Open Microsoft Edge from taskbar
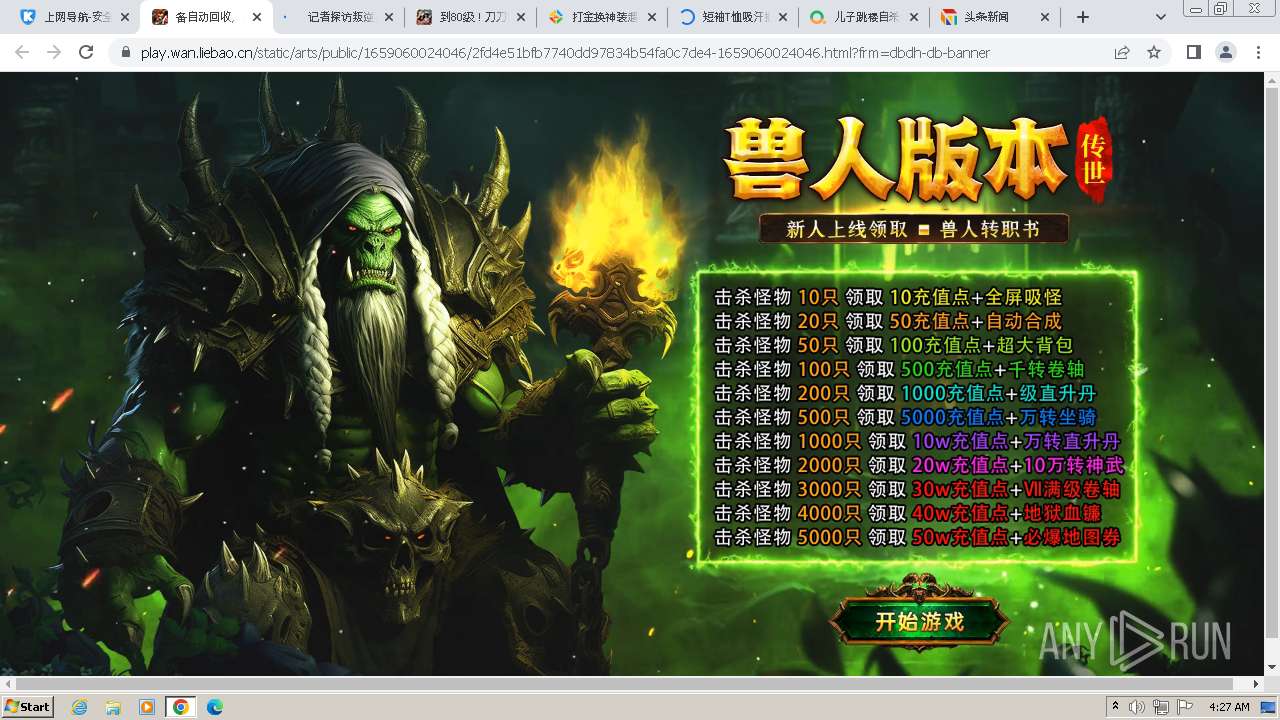The height and width of the screenshot is (720, 1280). (214, 707)
